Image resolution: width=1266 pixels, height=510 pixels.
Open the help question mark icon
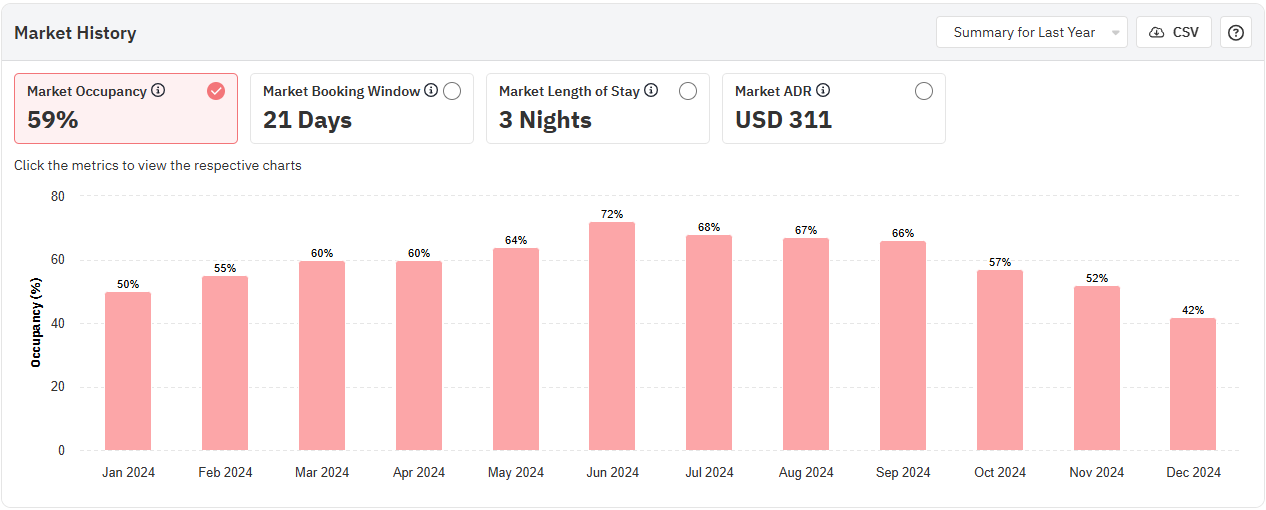[x=1236, y=32]
